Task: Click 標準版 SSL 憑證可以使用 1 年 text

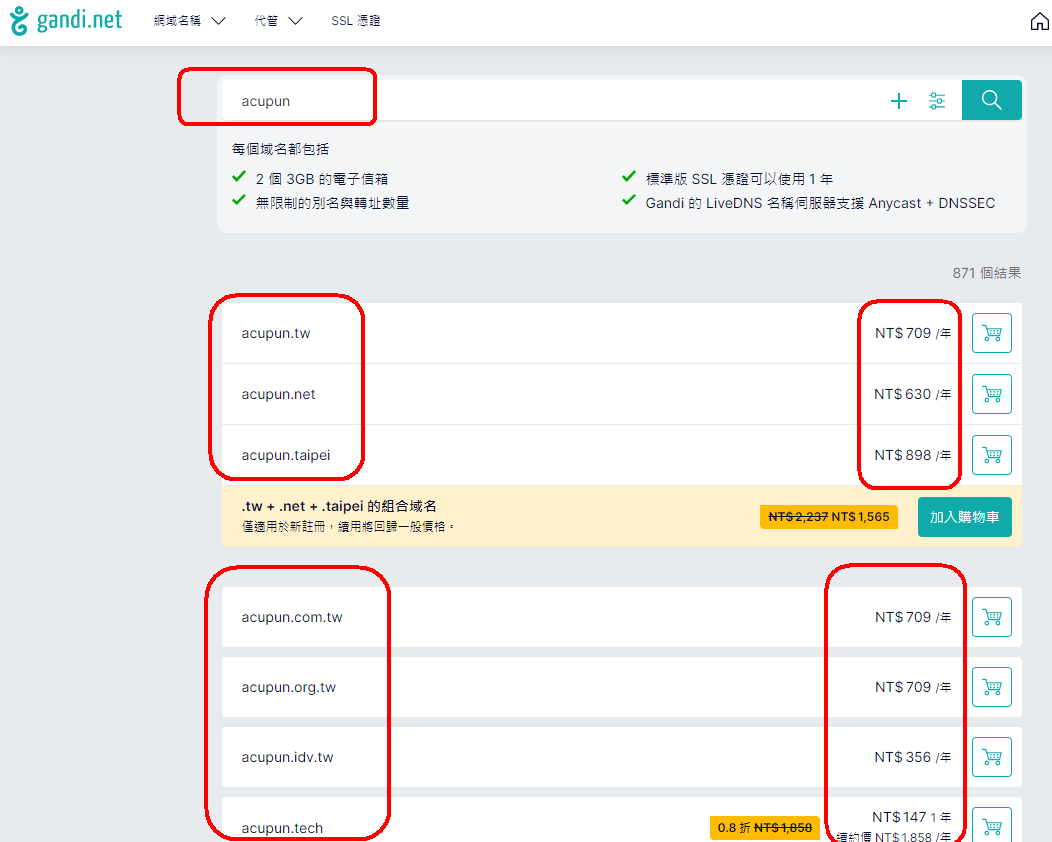Action: 739,179
